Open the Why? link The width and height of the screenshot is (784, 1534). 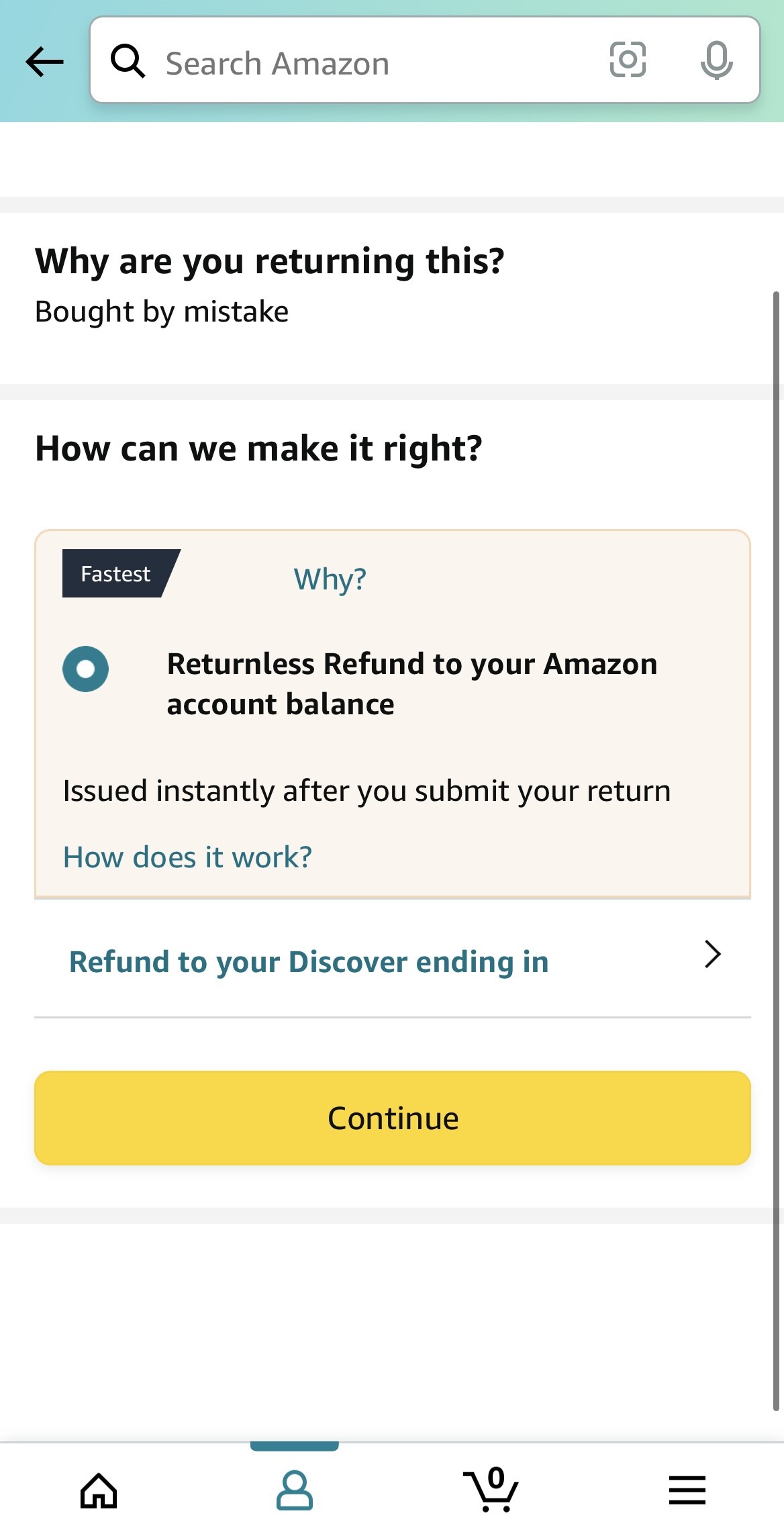[330, 579]
